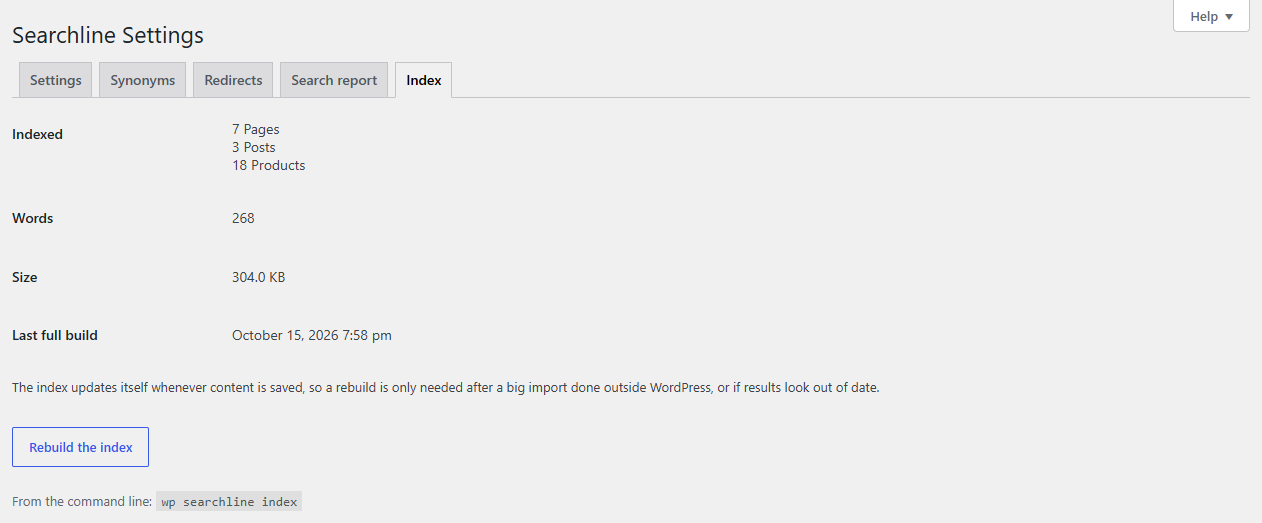This screenshot has height=523, width=1262.
Task: Open the Help dropdown
Action: (x=1211, y=16)
